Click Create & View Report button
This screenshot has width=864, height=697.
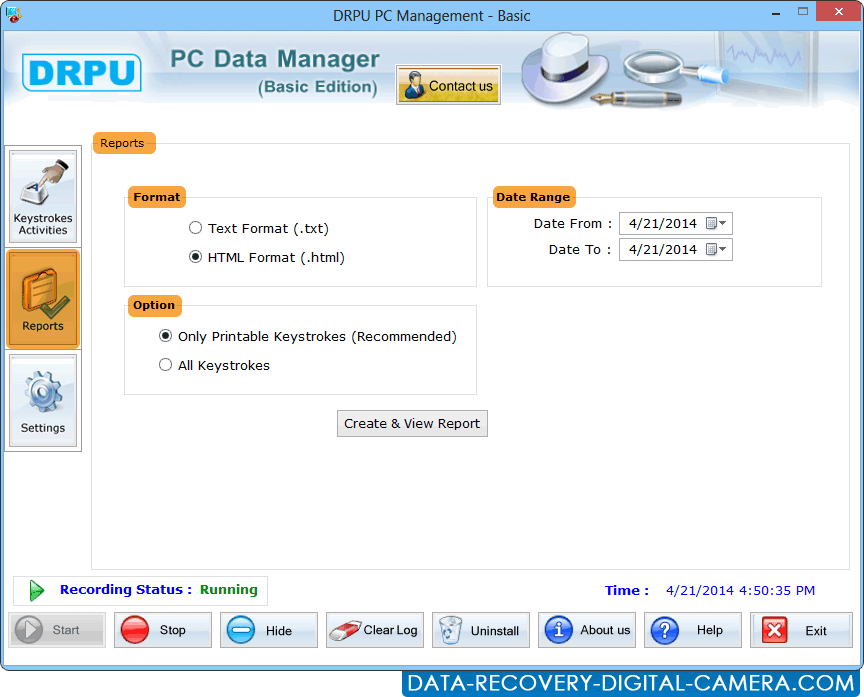[412, 423]
